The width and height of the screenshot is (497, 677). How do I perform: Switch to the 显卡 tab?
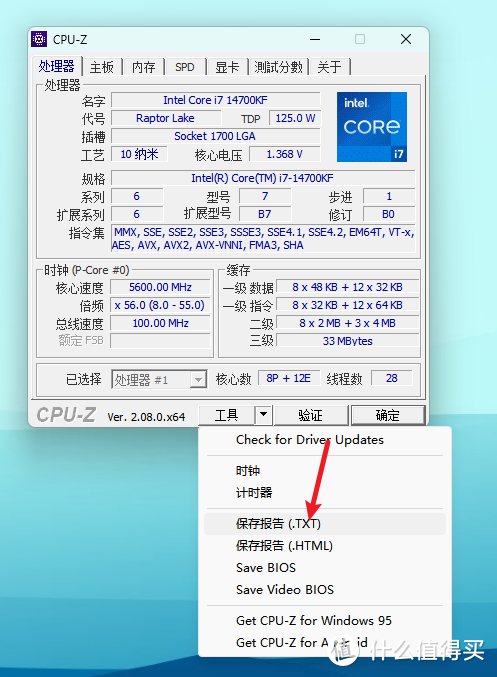[227, 67]
